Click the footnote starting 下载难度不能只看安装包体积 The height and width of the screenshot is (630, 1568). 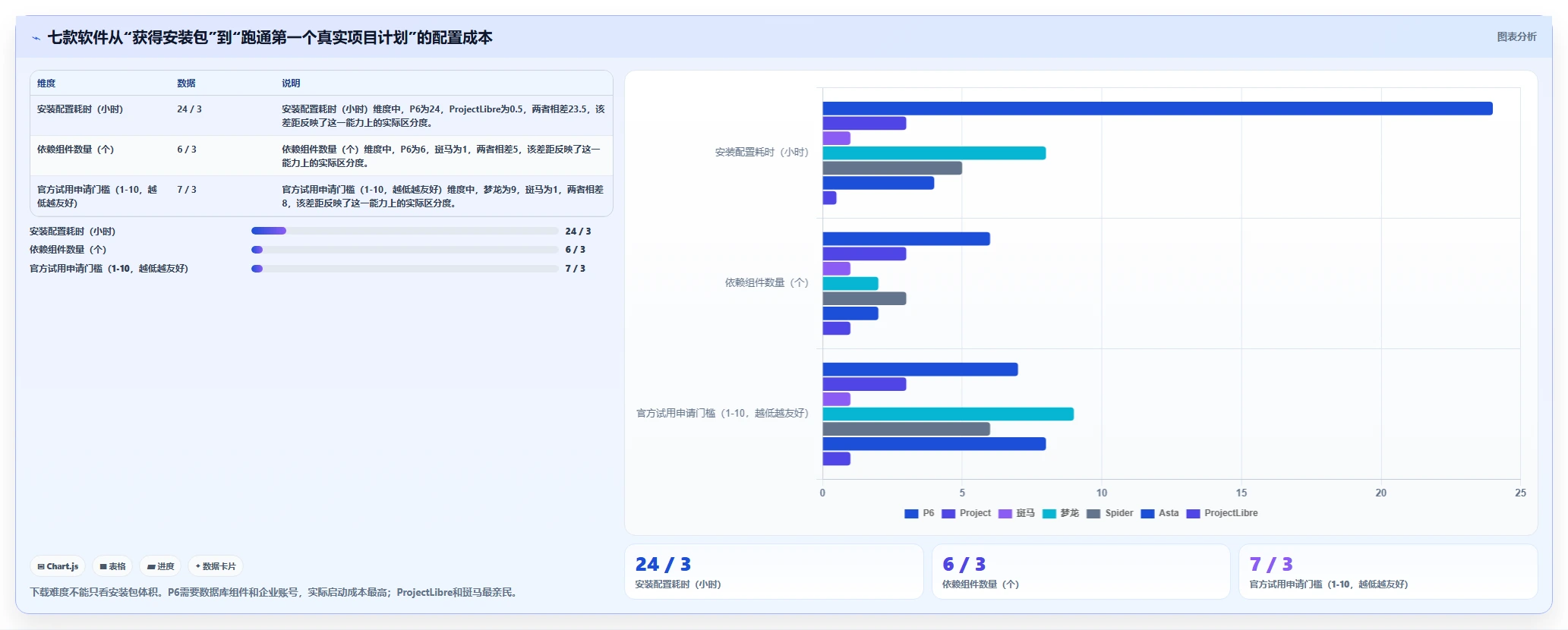tap(276, 593)
